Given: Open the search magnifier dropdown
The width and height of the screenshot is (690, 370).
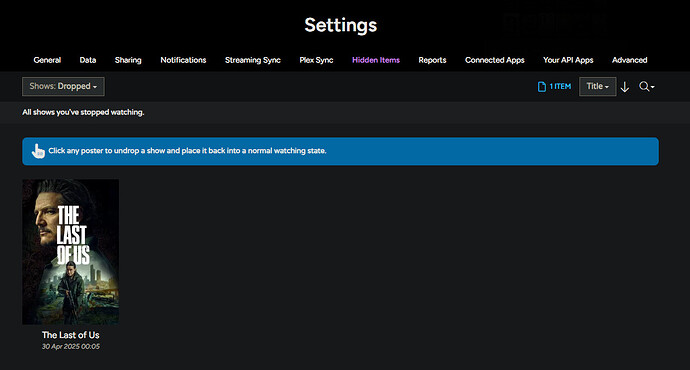Looking at the screenshot, I should [646, 87].
